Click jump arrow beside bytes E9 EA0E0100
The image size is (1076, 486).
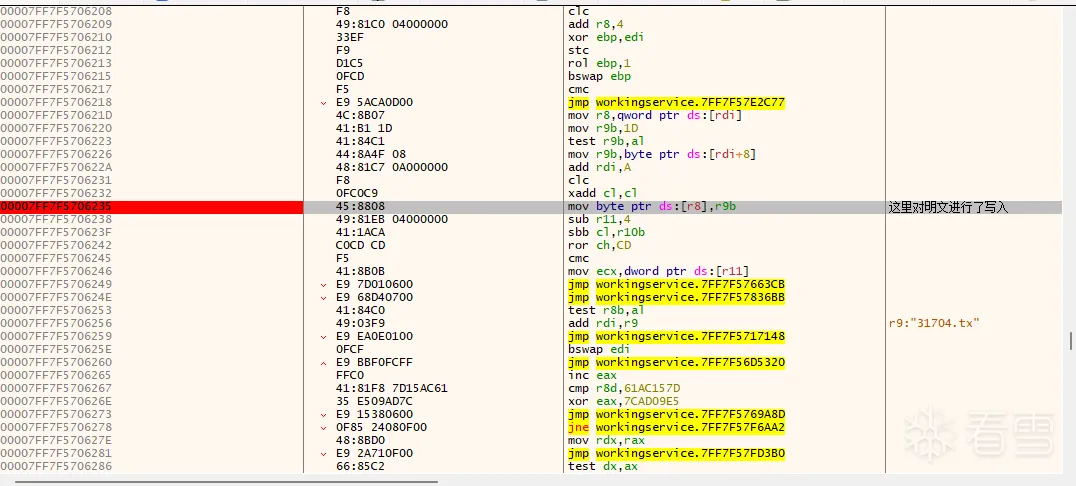tap(323, 337)
